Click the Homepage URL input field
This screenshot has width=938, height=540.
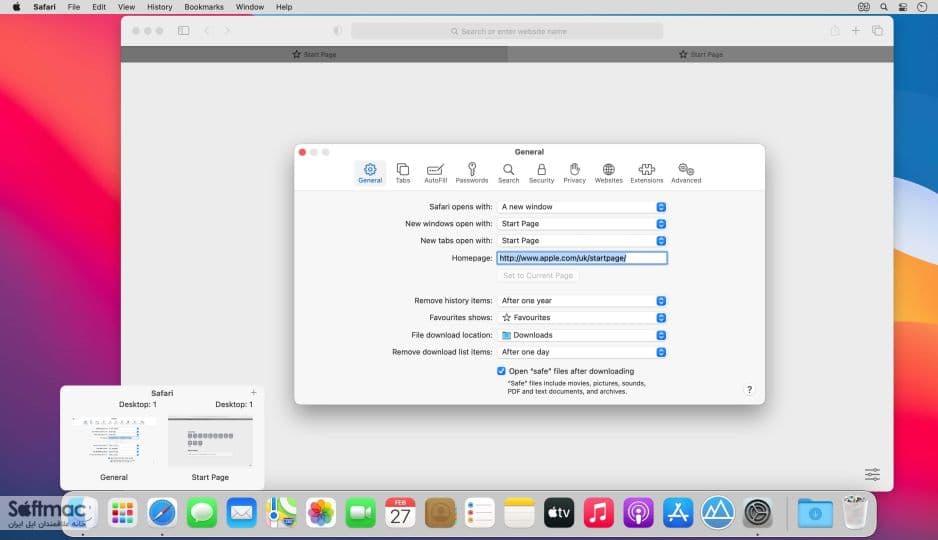click(x=582, y=258)
